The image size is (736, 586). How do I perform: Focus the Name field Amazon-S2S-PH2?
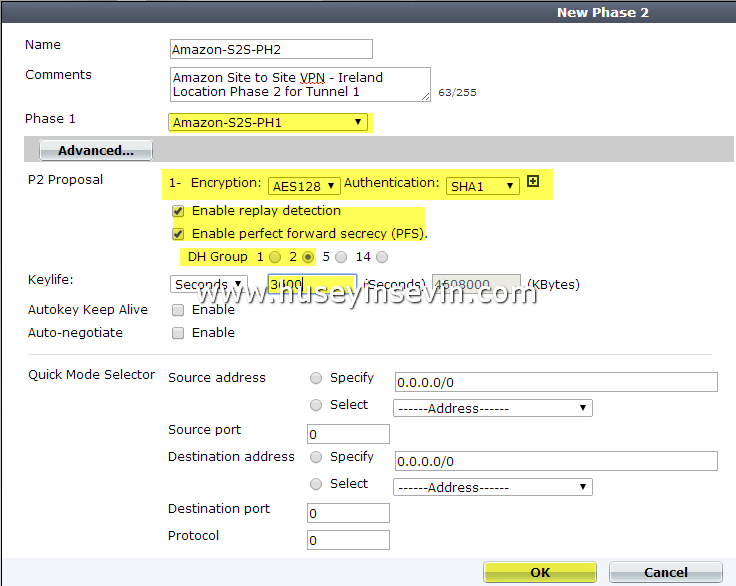(x=271, y=49)
